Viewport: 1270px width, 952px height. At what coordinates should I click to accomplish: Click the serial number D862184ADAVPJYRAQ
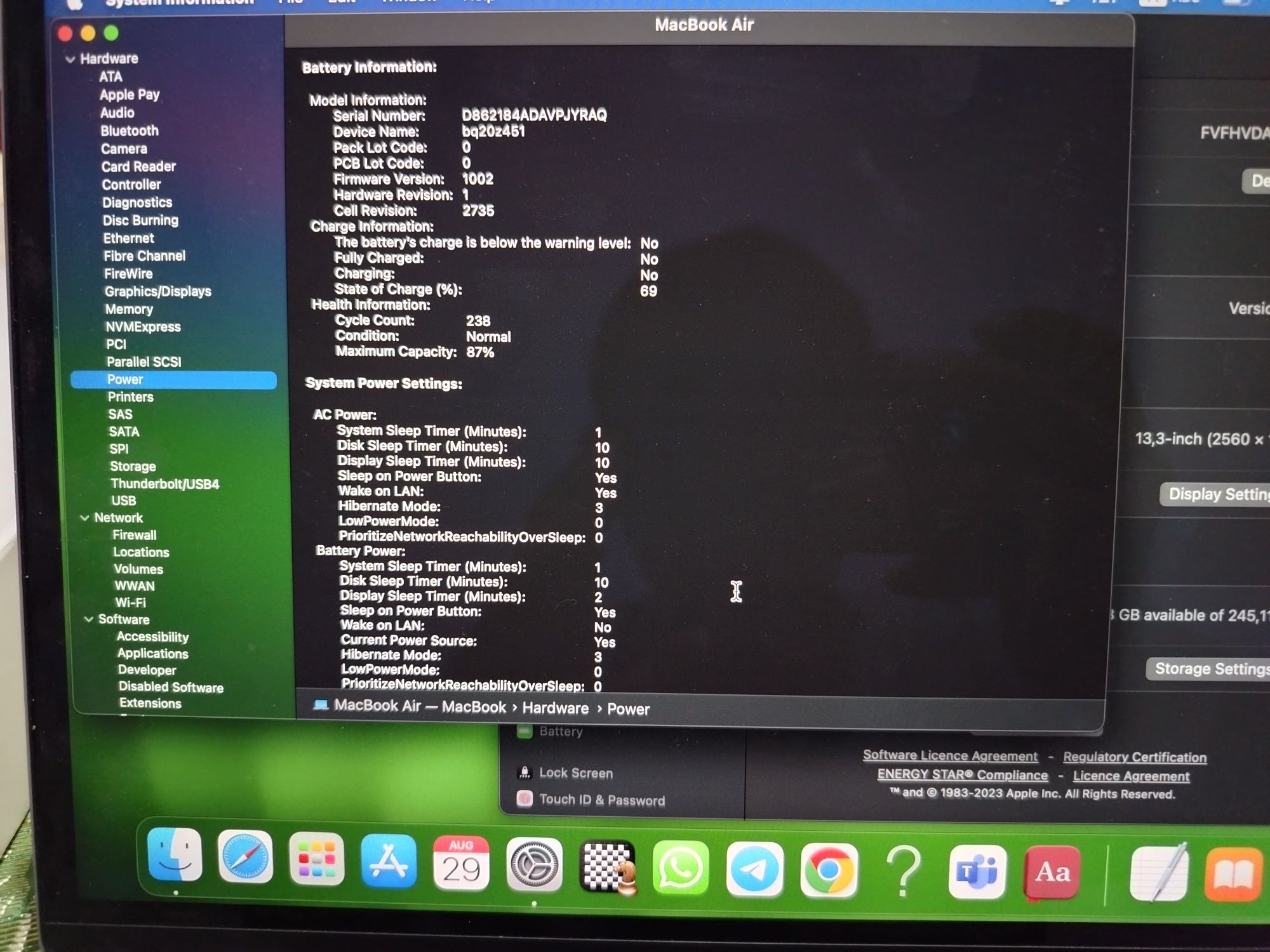pyautogui.click(x=534, y=115)
